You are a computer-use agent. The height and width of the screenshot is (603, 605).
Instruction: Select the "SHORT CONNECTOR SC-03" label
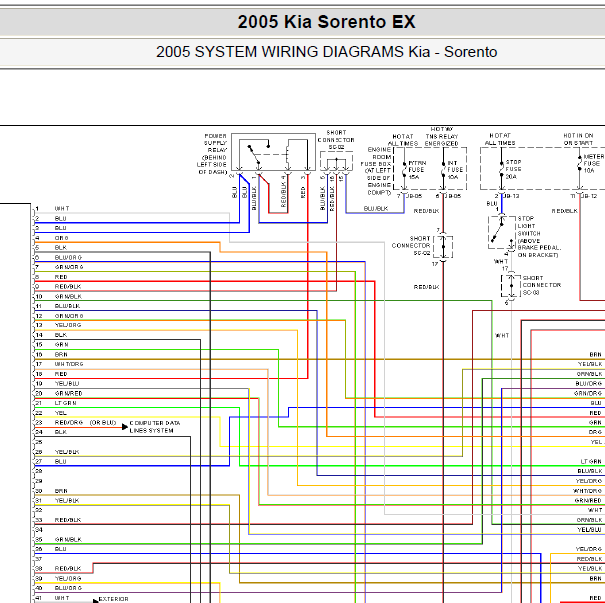(541, 285)
